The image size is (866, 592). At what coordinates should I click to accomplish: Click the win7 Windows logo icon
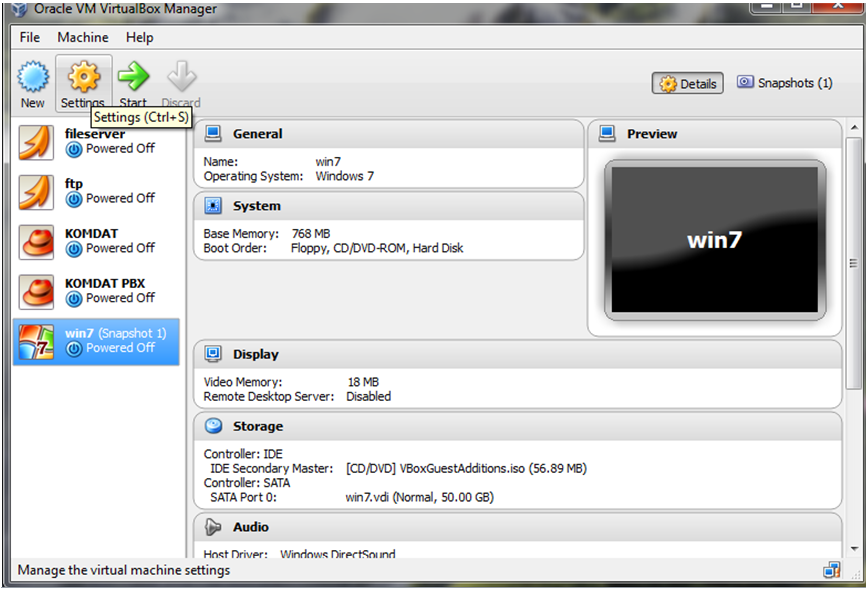(x=36, y=342)
